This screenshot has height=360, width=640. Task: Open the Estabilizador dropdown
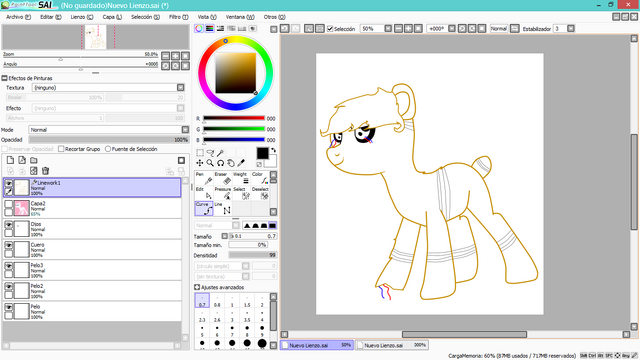coord(571,29)
